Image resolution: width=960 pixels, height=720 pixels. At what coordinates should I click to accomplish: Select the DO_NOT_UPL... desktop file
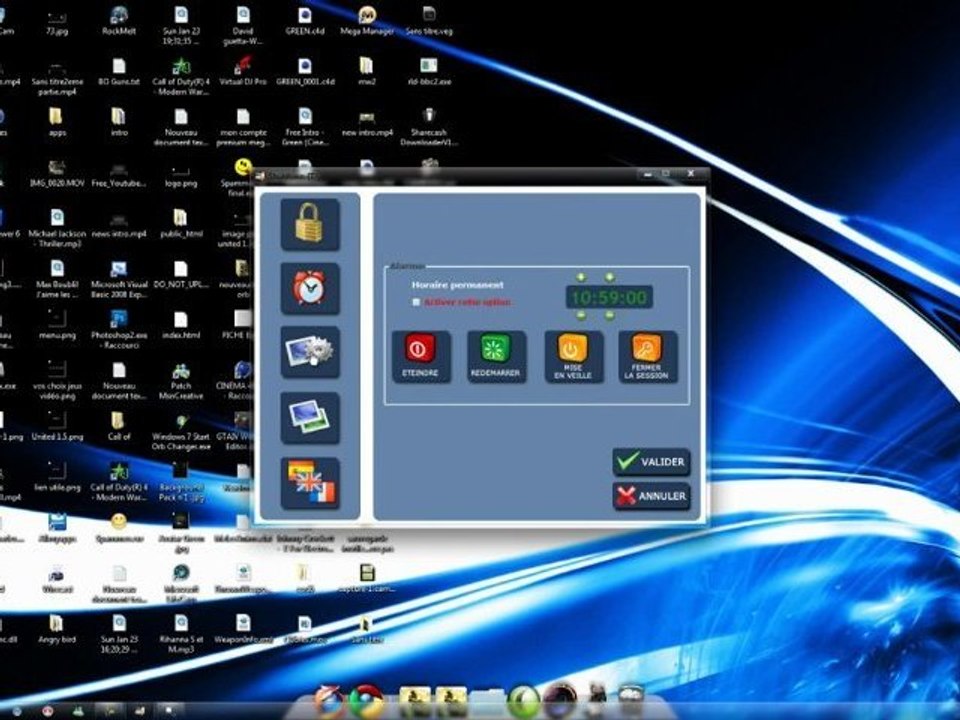(x=181, y=274)
